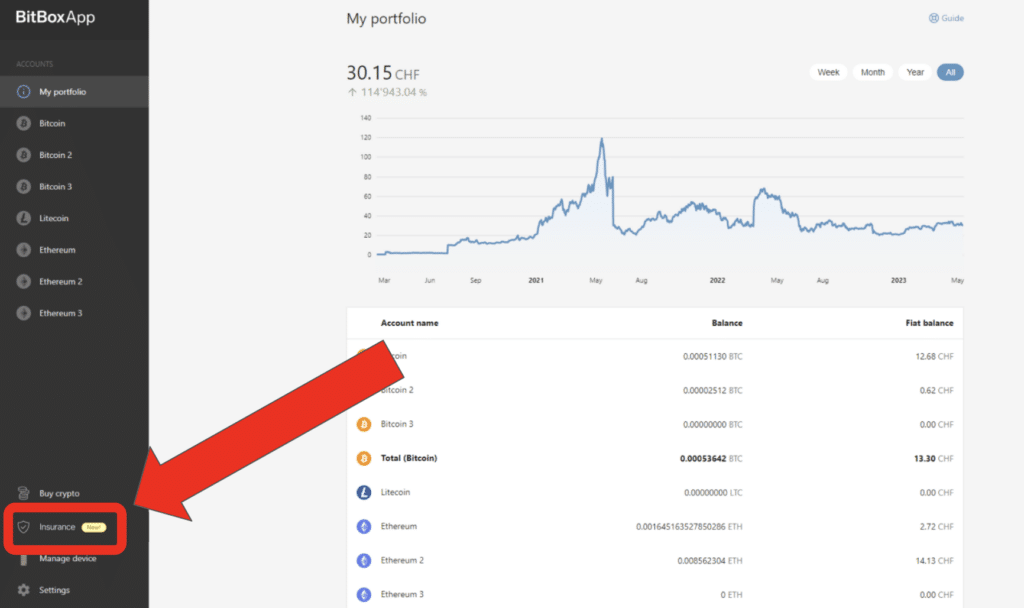Choose the Year chart range
The image size is (1024, 608).
point(915,72)
